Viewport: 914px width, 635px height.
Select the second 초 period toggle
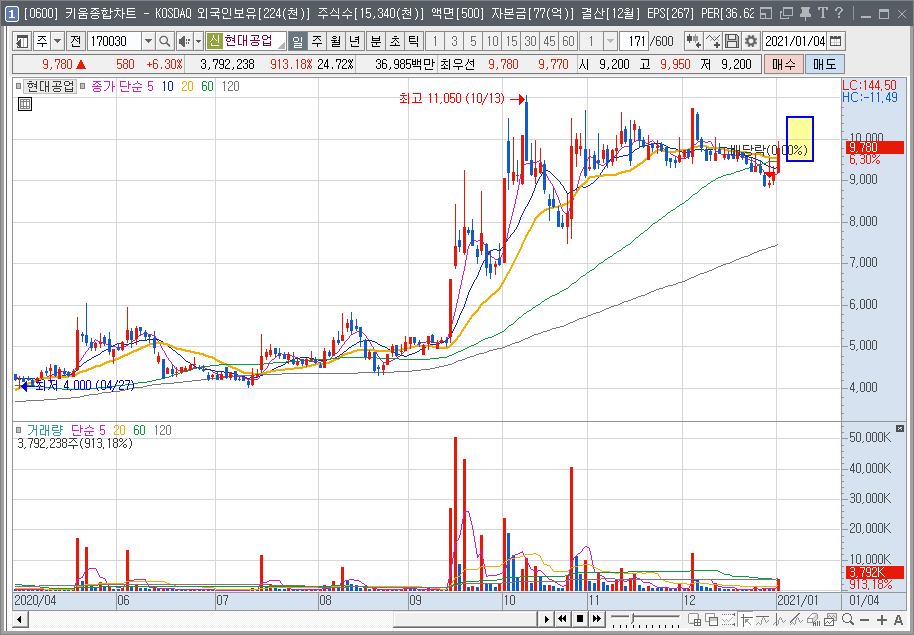click(395, 41)
